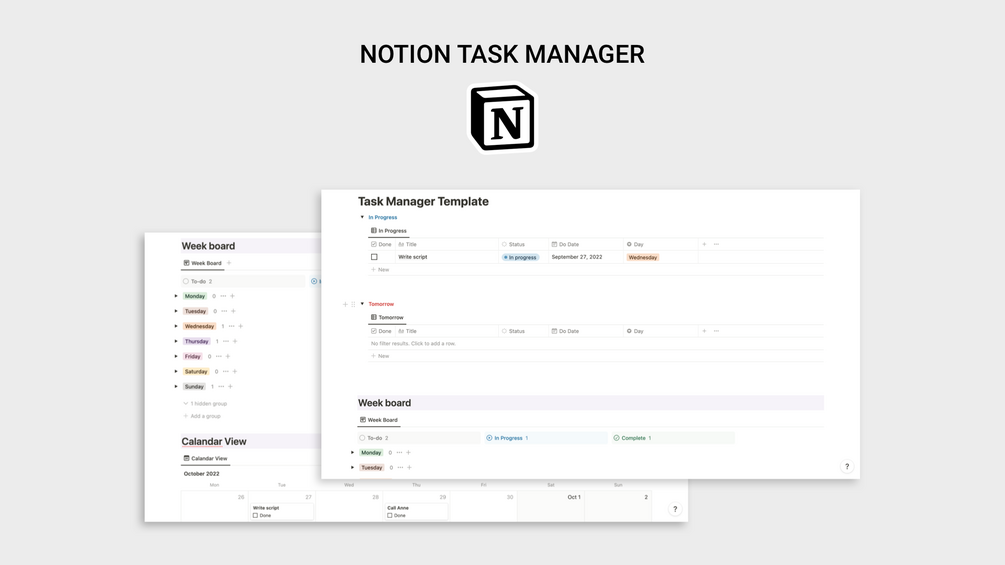Add item to Monday group in front window
This screenshot has width=1005, height=565.
408,453
